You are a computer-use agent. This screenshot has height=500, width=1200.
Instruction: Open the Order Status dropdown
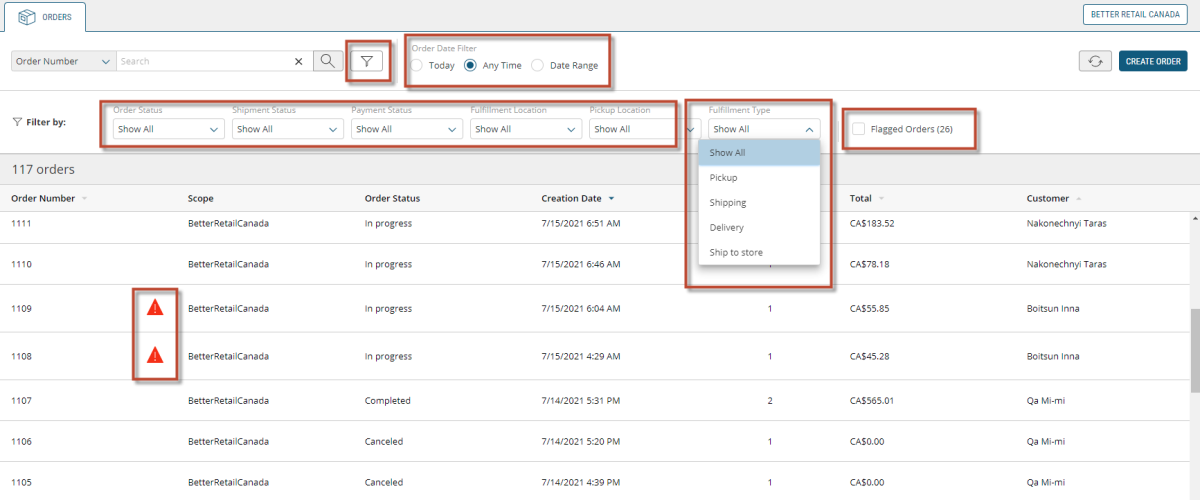168,129
